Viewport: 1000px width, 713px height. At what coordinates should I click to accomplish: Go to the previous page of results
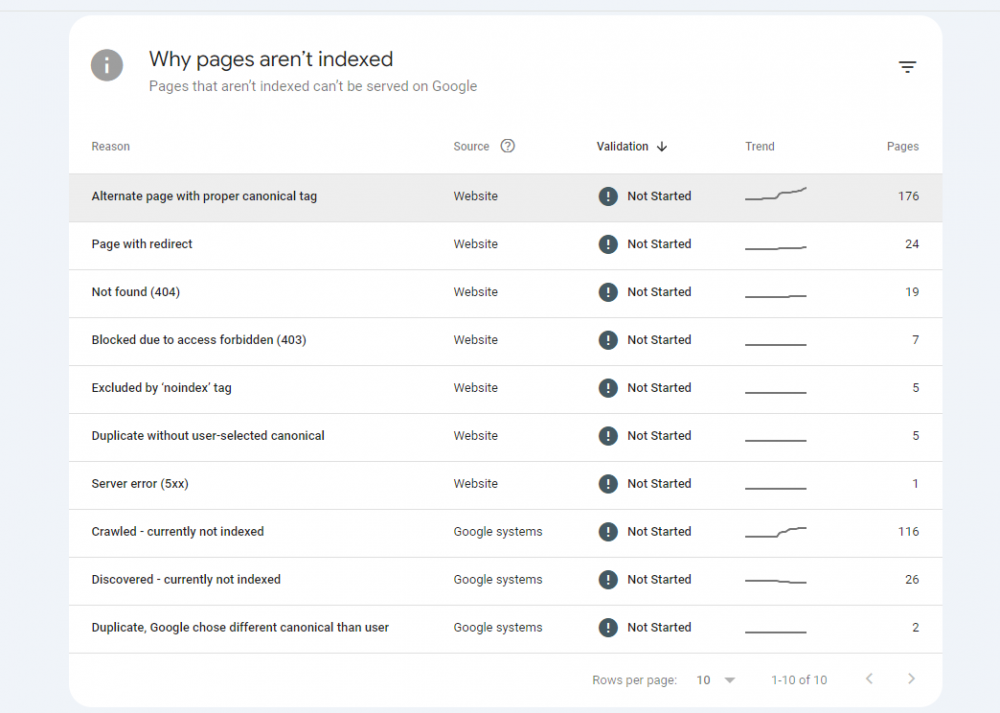pos(869,679)
